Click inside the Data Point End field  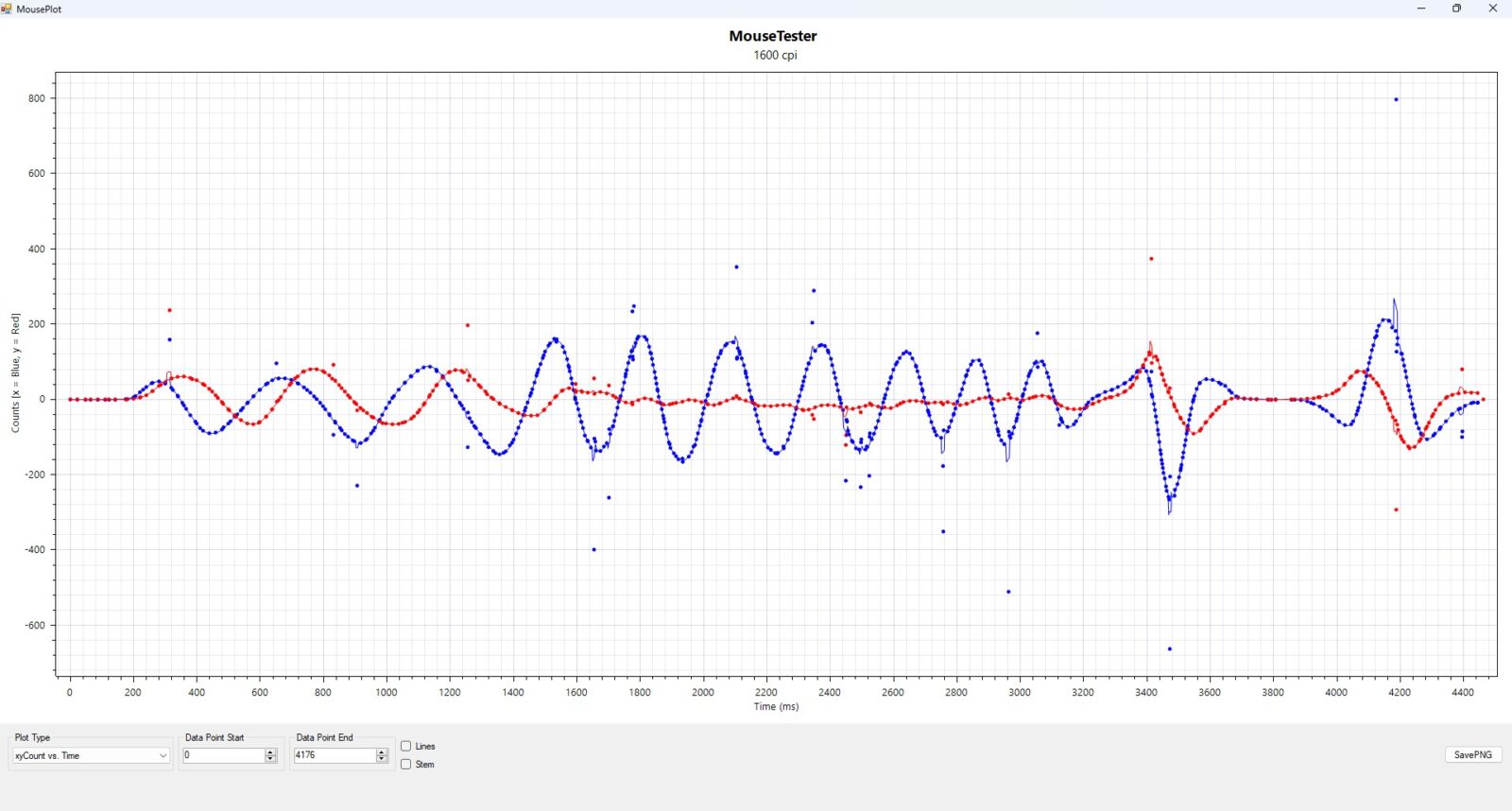coord(334,755)
